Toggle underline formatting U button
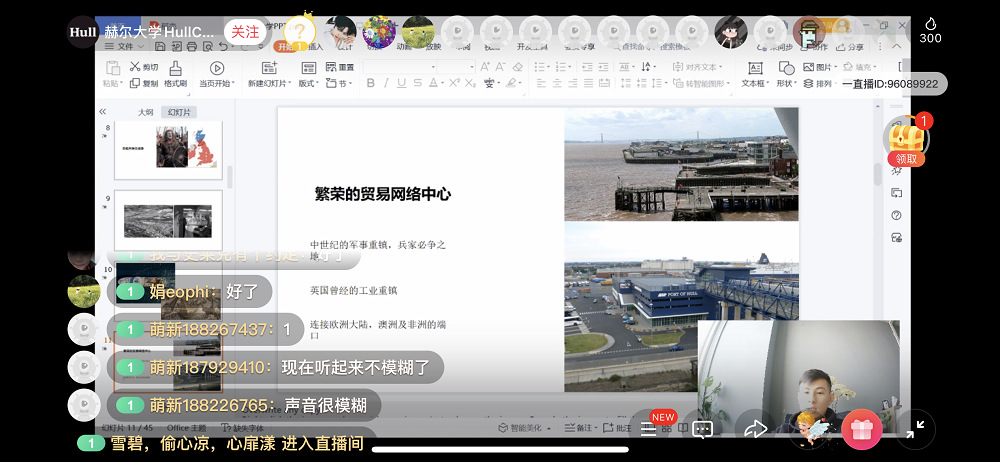This screenshot has width=1000, height=462. pos(401,83)
